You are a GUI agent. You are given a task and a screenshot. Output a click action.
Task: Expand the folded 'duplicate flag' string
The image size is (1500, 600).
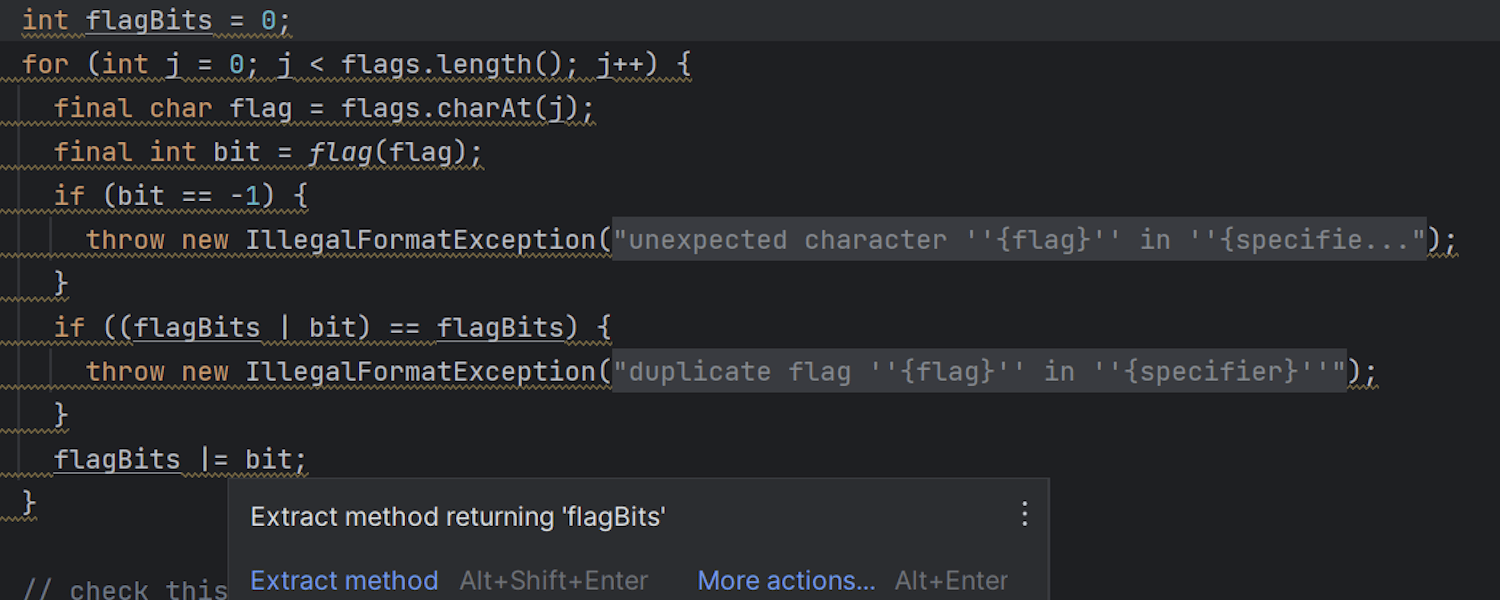pos(979,372)
